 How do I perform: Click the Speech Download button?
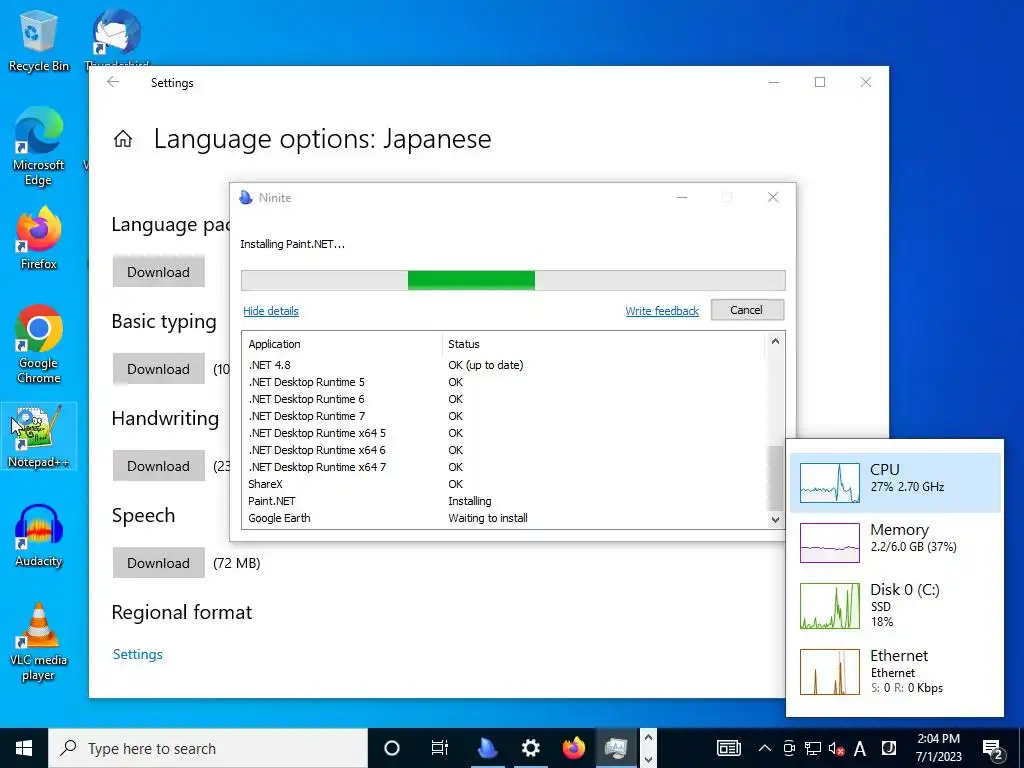[159, 563]
